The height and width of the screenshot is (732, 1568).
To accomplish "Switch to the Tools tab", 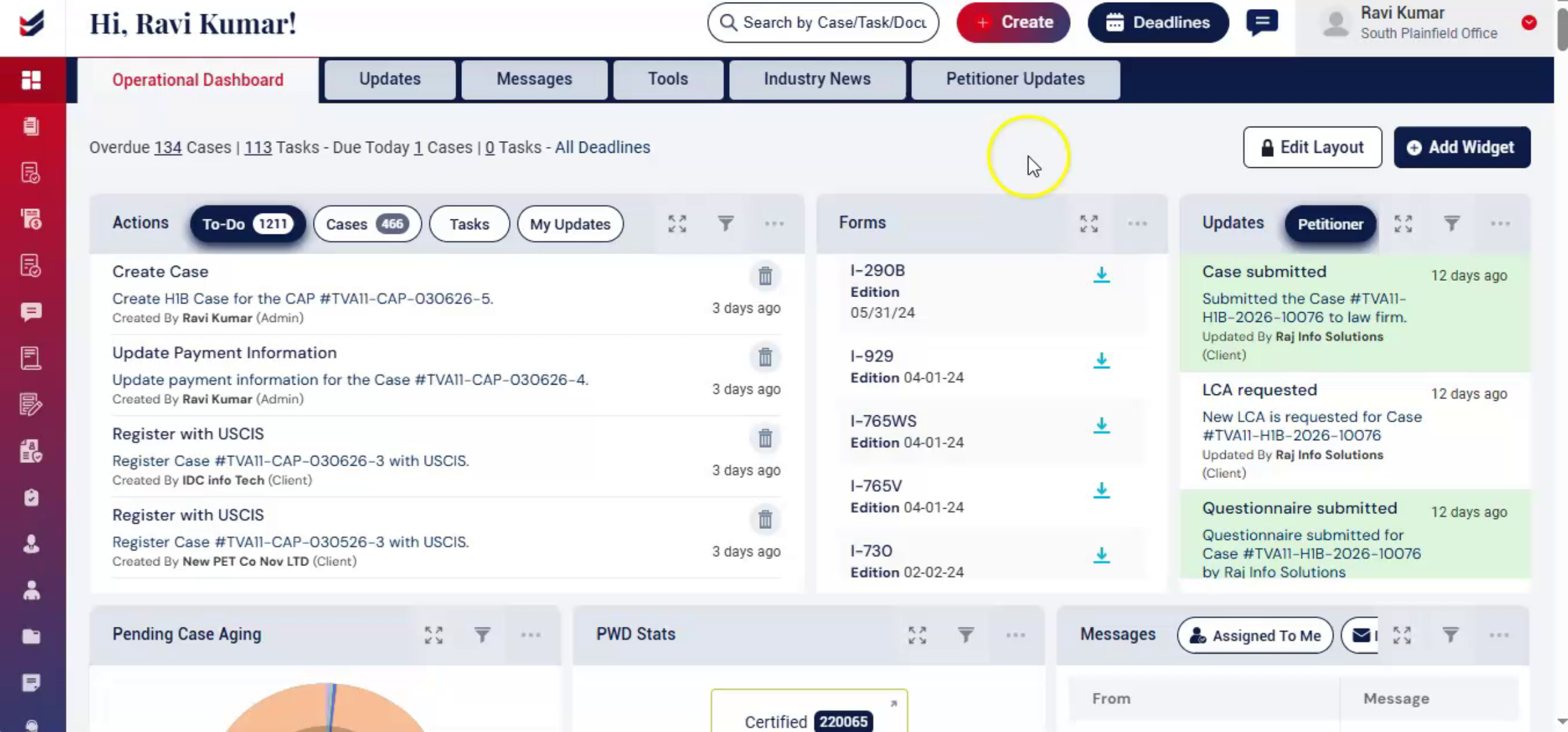I will pos(668,79).
